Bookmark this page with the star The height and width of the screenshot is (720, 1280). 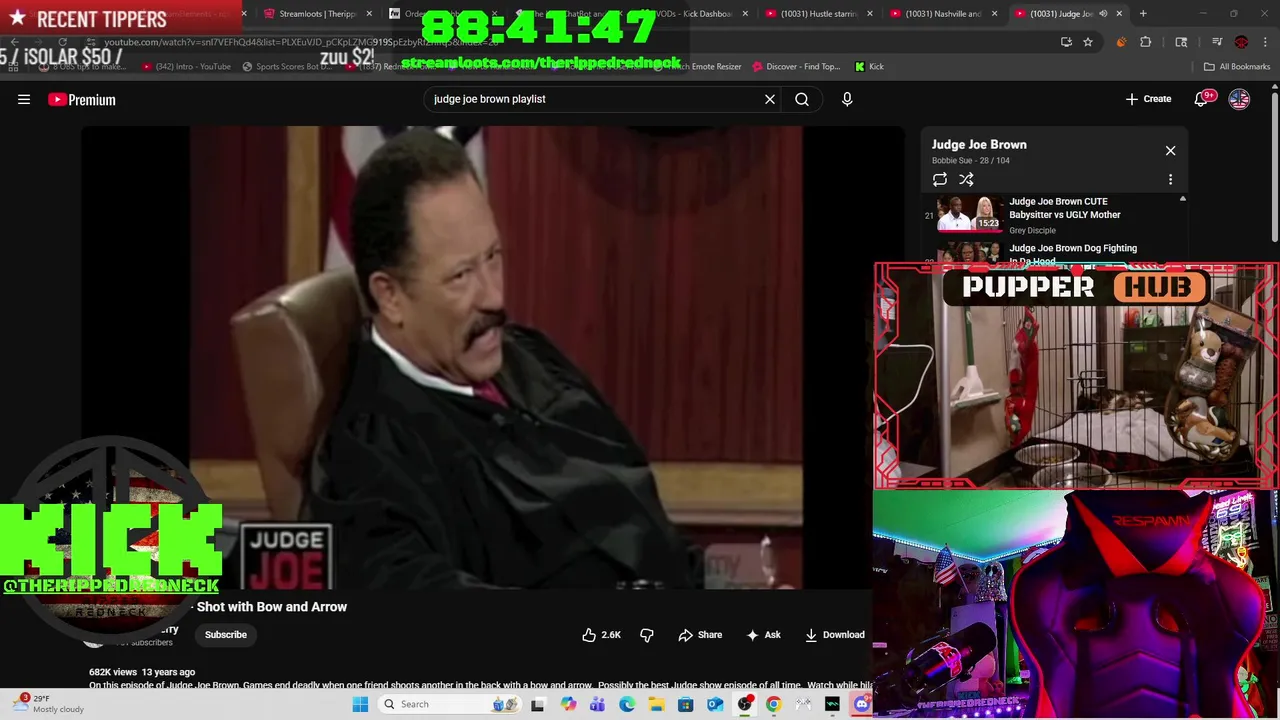pyautogui.click(x=1088, y=42)
